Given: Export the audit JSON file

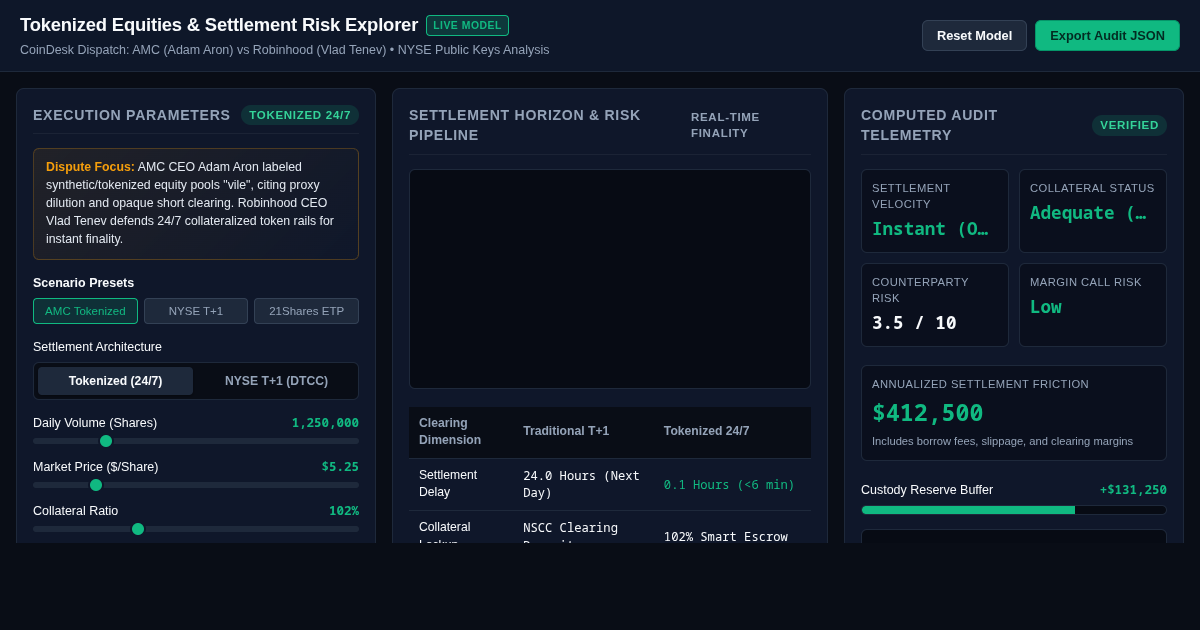Looking at the screenshot, I should (1107, 35).
